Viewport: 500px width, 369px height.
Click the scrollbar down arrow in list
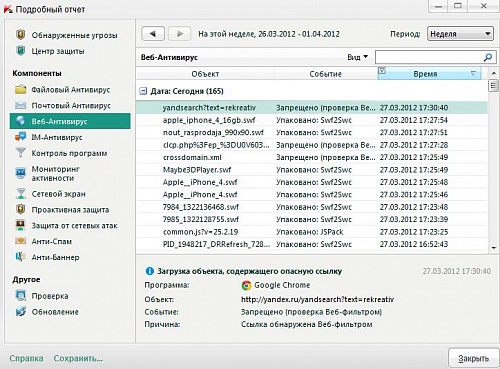click(493, 248)
